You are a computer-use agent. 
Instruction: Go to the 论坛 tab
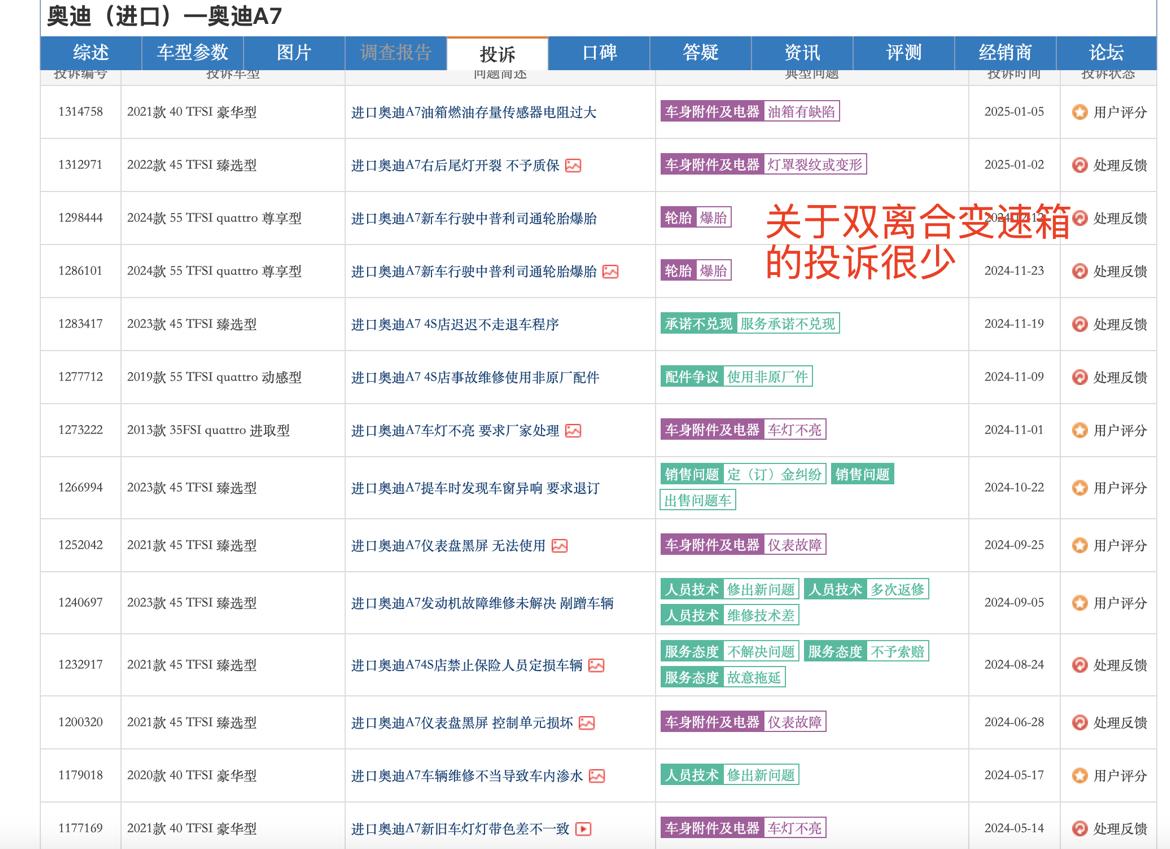(x=1106, y=53)
